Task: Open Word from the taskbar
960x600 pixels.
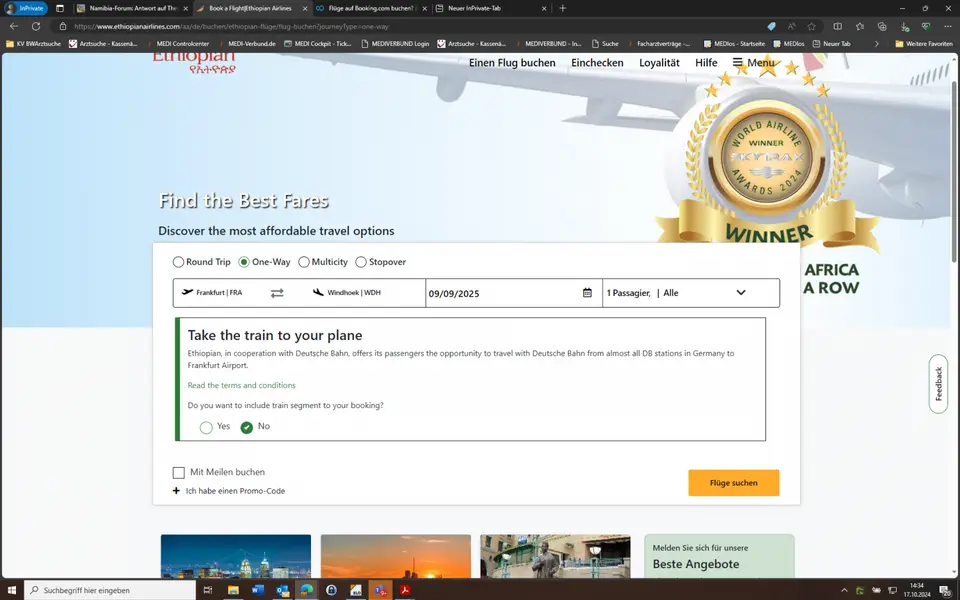Action: (257, 590)
